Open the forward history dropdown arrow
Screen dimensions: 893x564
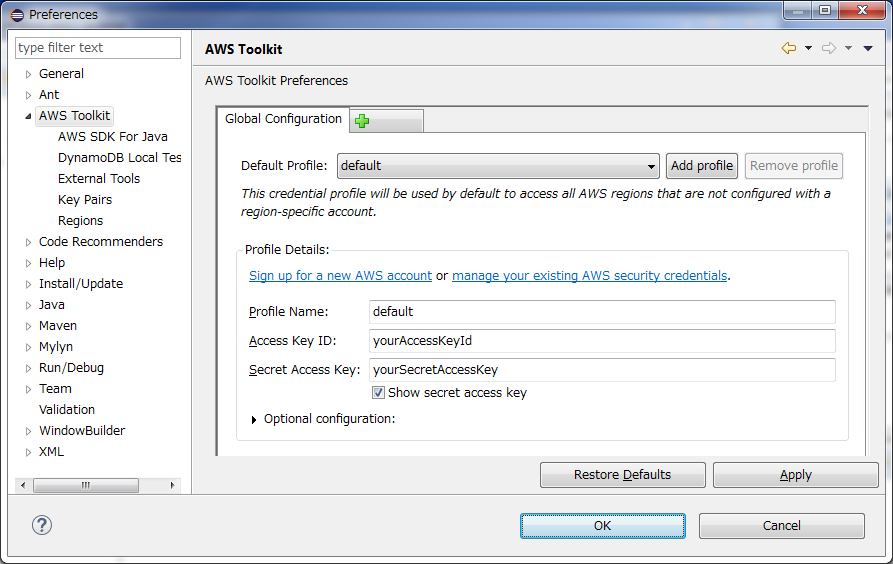pos(848,48)
